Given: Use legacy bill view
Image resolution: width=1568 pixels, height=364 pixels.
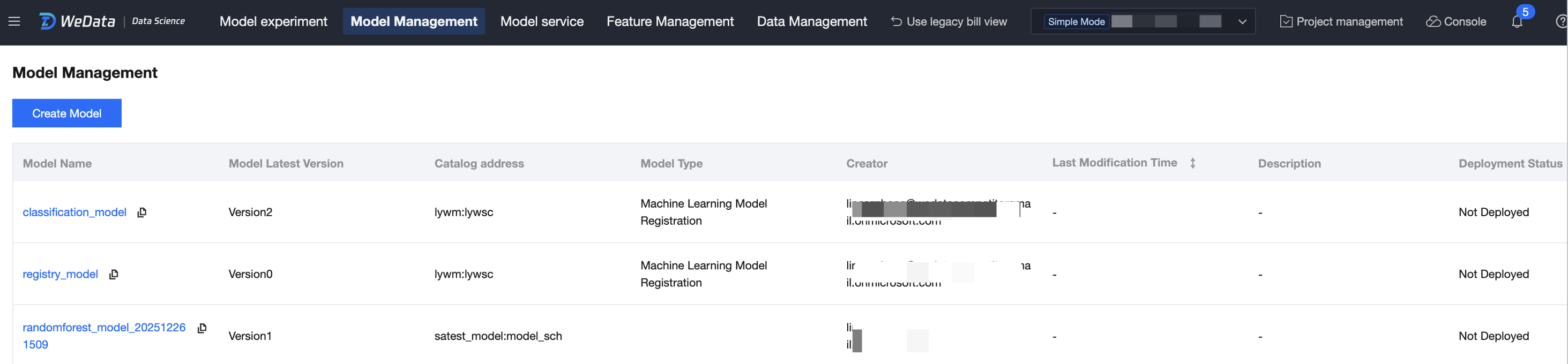Looking at the screenshot, I should click(949, 21).
